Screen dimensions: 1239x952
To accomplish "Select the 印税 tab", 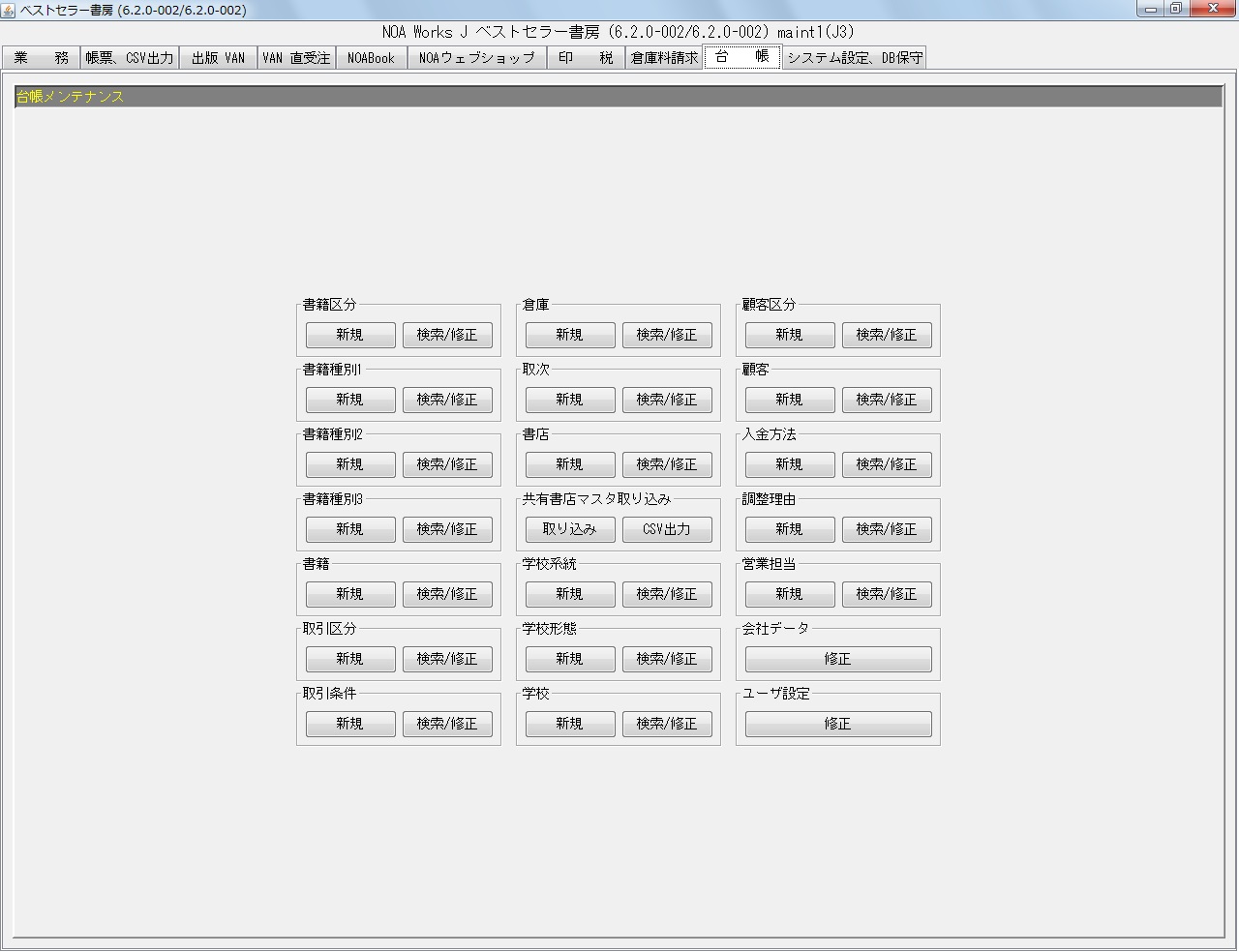I will pos(587,57).
